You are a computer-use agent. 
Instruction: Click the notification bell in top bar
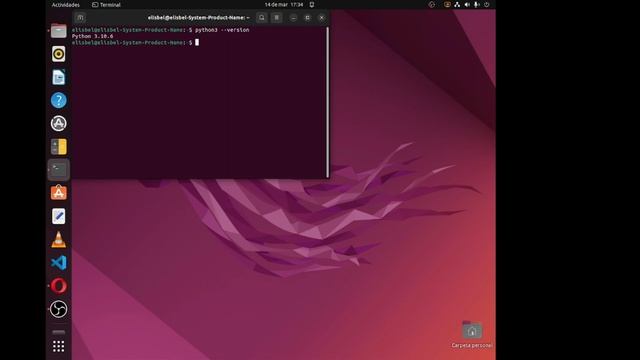[312, 5]
